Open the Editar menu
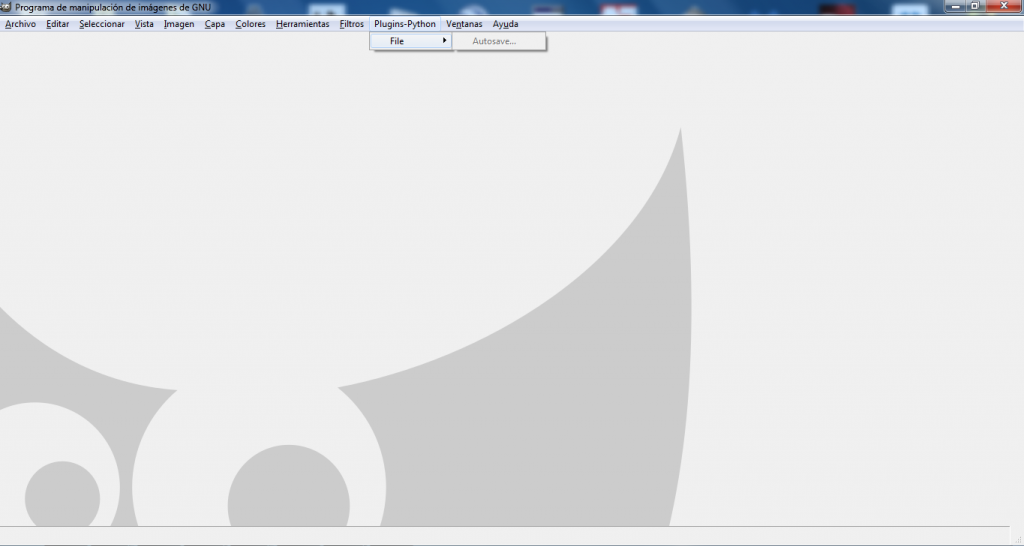Viewport: 1024px width, 546px height. tap(57, 24)
